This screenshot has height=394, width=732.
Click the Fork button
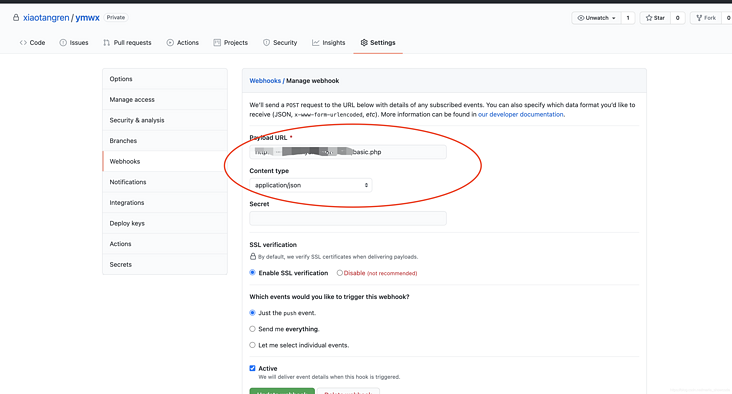tap(706, 18)
